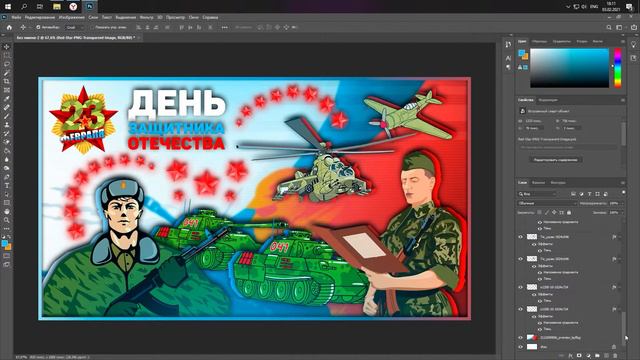Switch to the Коррекция tab
Image resolution: width=640 pixels, height=360 pixels.
[548, 100]
